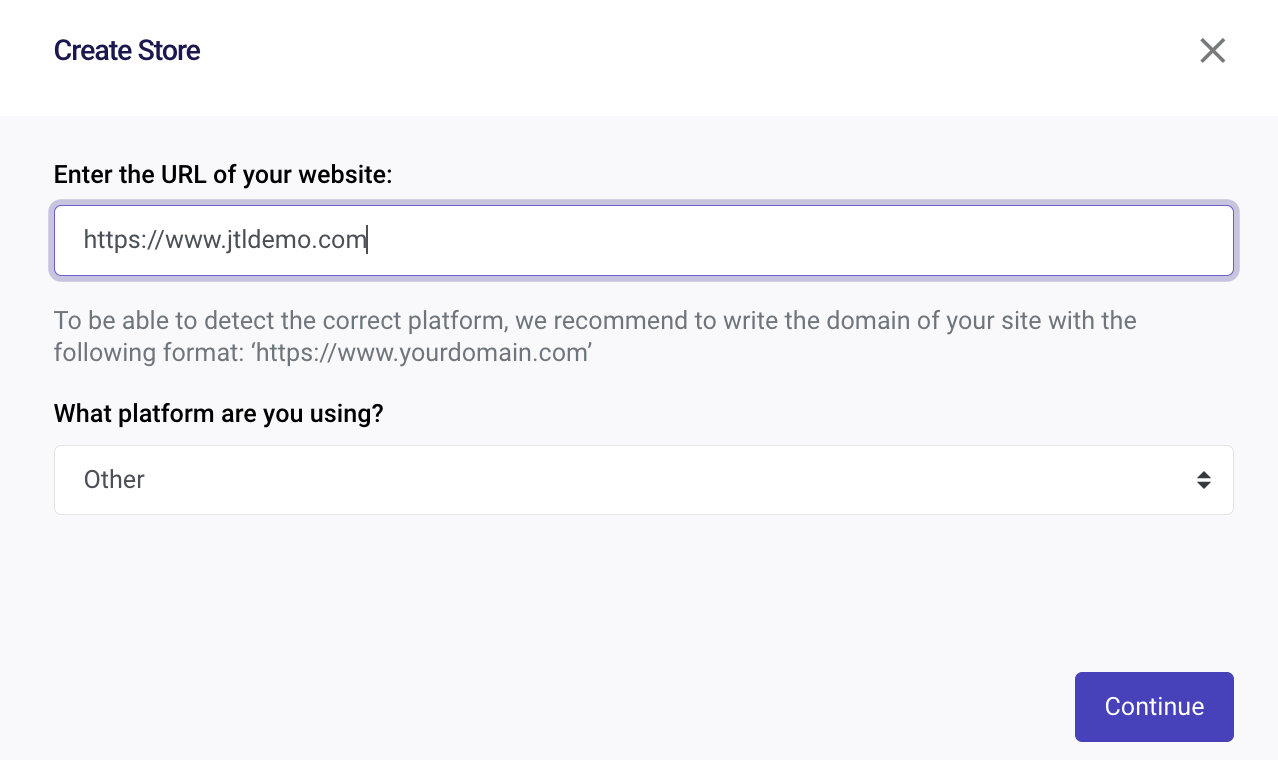The width and height of the screenshot is (1278, 760).
Task: Place cursor after '.com' in URL field
Action: pos(367,240)
